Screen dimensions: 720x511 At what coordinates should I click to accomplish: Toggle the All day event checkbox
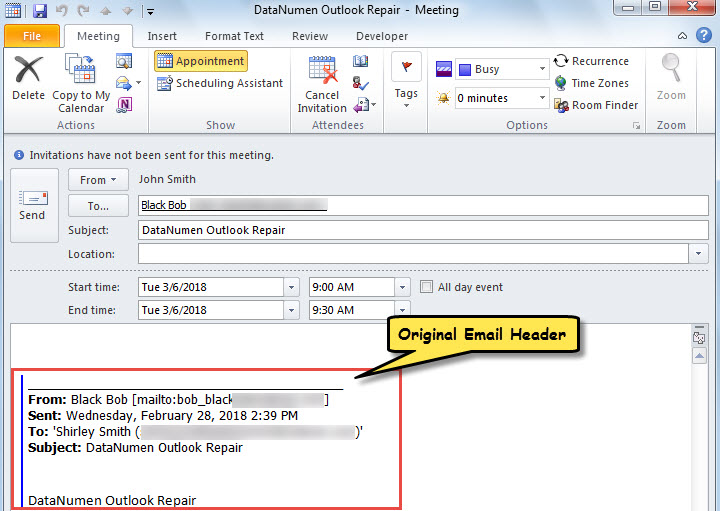428,287
